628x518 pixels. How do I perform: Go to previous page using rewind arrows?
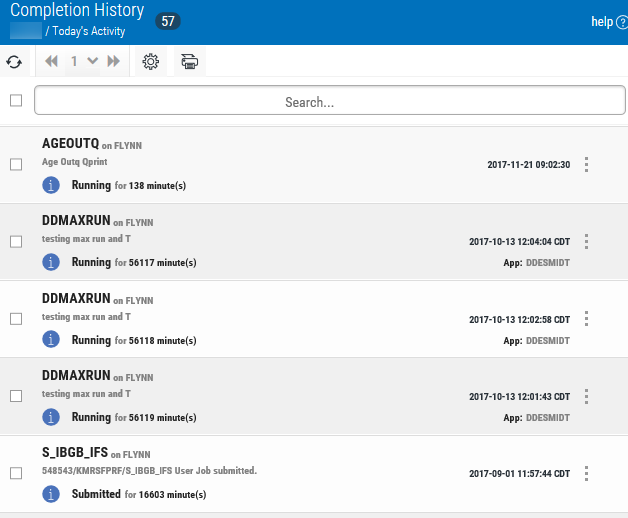51,62
